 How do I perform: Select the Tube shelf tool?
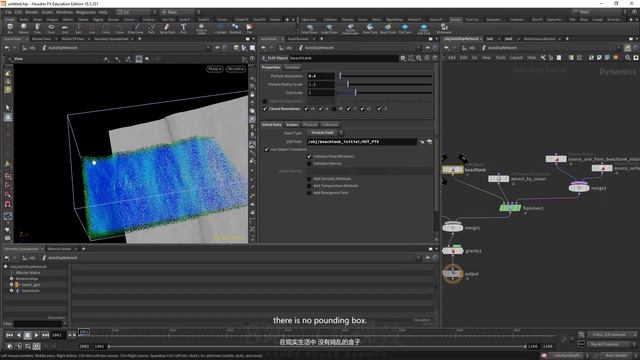click(x=37, y=28)
